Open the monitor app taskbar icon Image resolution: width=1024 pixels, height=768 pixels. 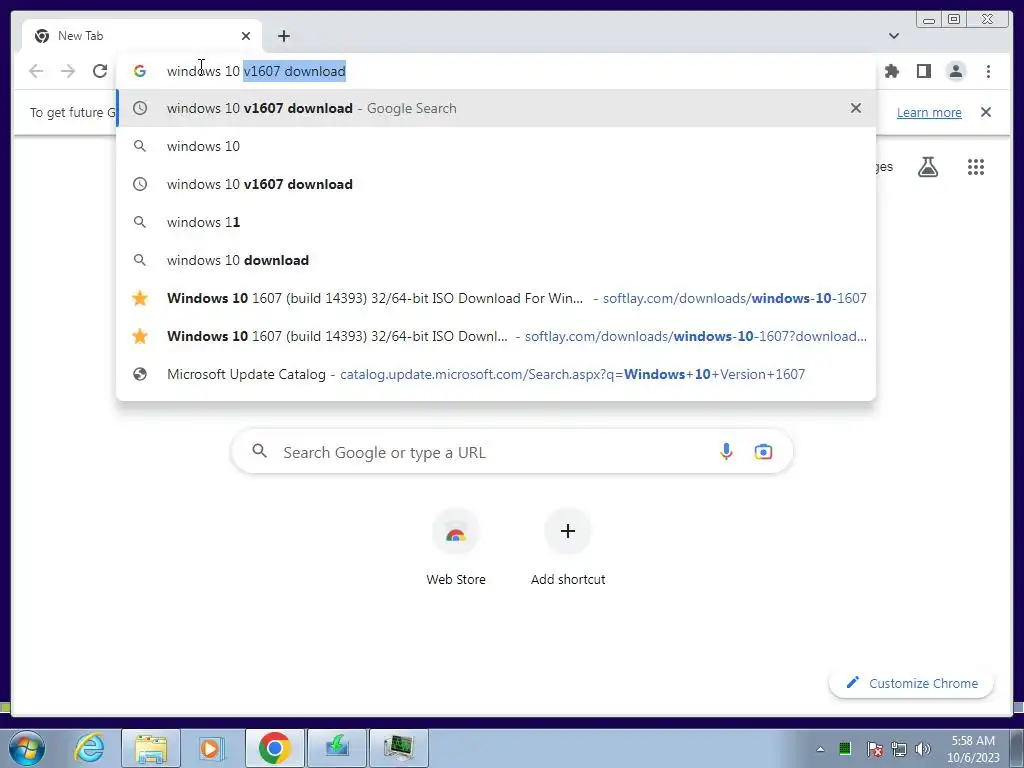tap(399, 748)
